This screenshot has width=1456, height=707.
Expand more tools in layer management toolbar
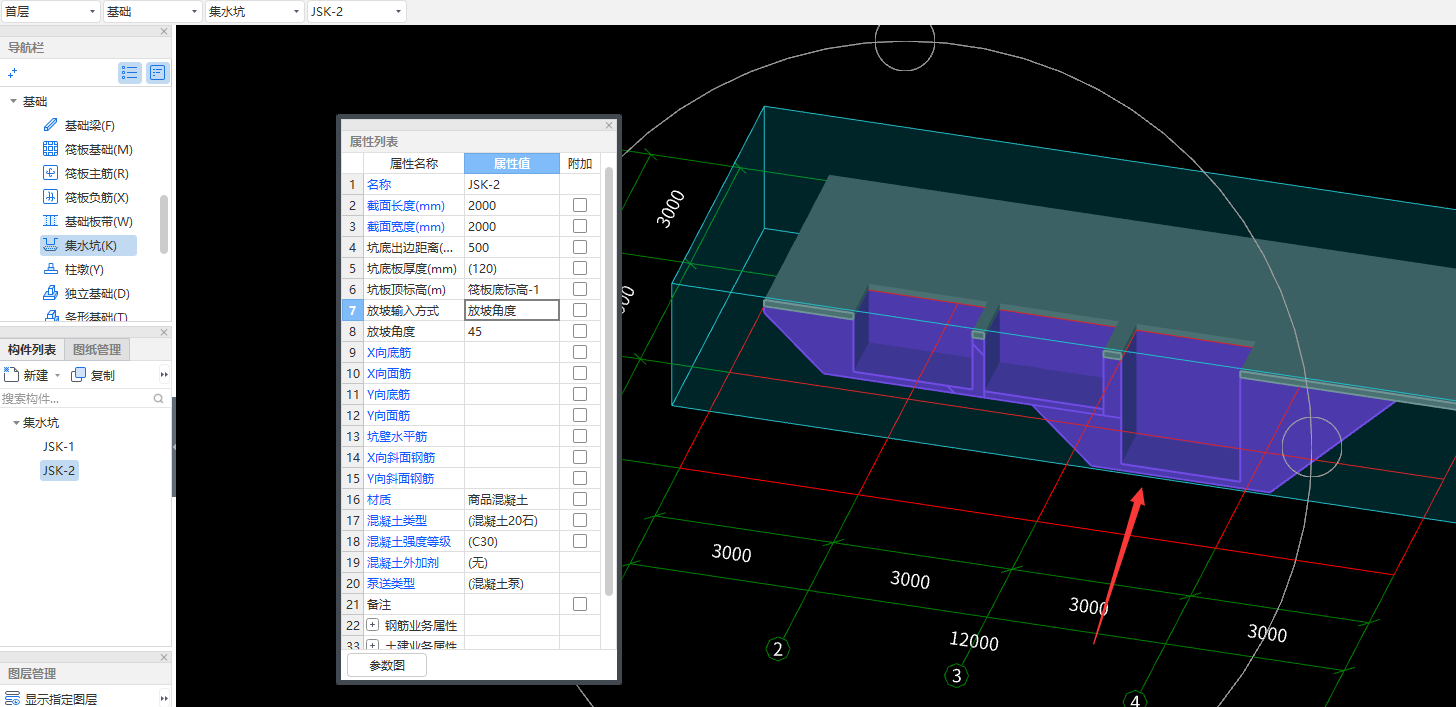coord(164,699)
